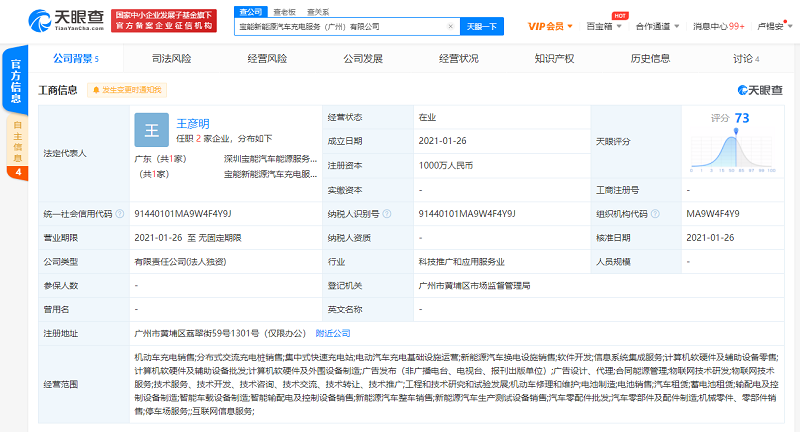Open the 附近公司 link
This screenshot has height=432, width=800.
coord(333,333)
